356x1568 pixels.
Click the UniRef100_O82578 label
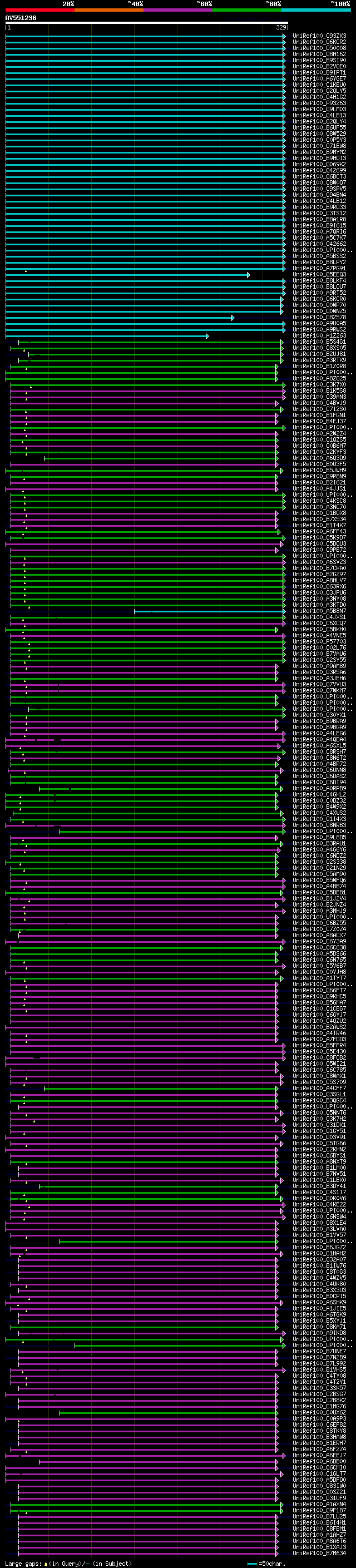pos(319,317)
